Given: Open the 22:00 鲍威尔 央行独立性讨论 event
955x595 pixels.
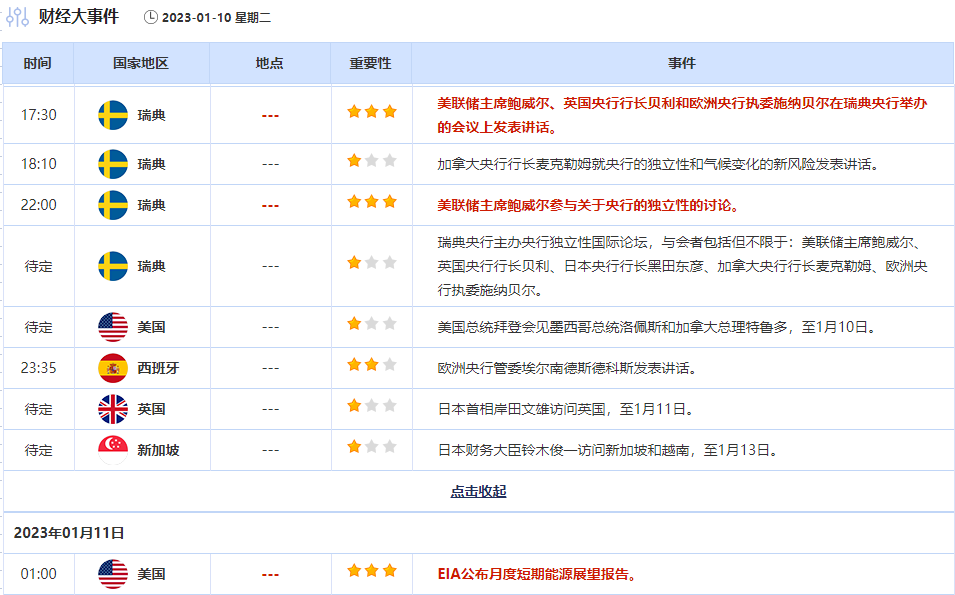Looking at the screenshot, I should pos(588,205).
